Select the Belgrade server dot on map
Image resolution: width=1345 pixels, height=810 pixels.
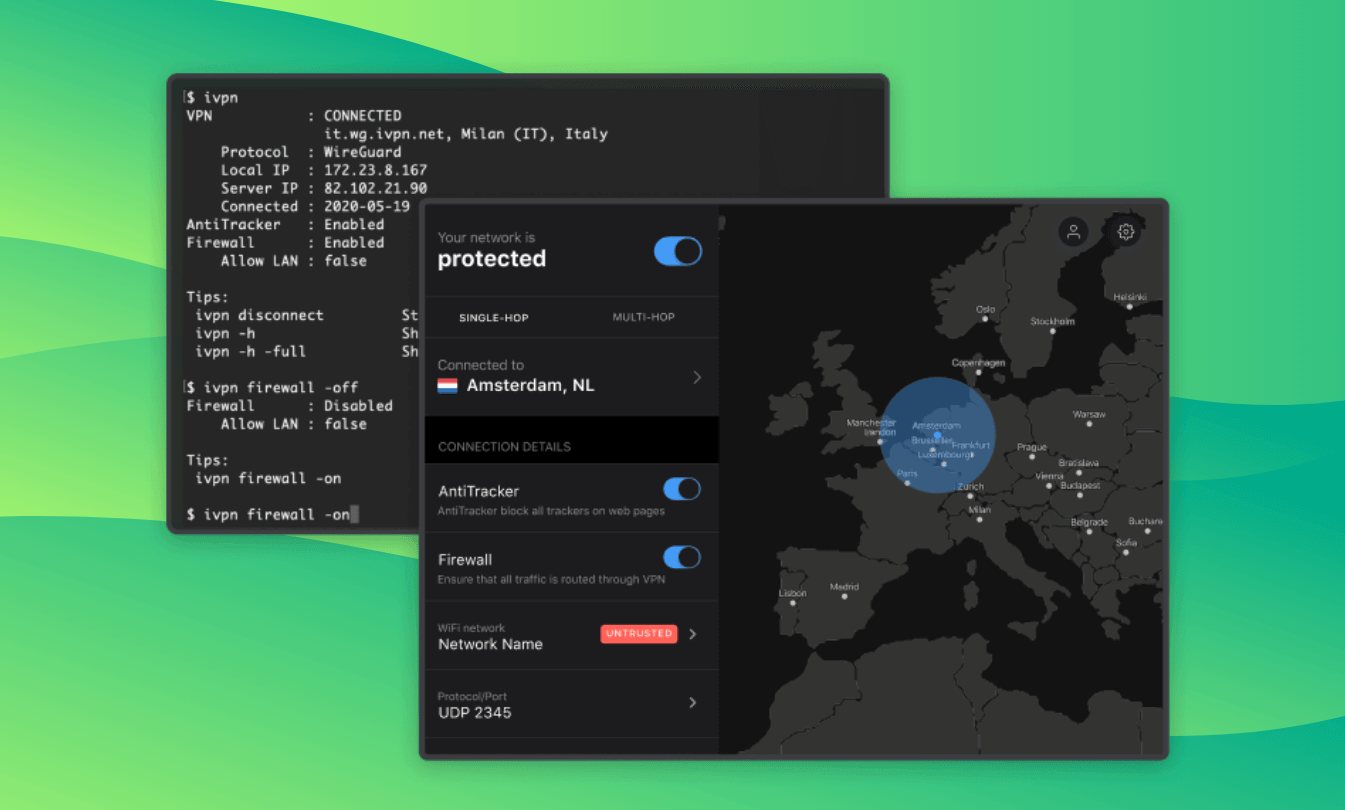pyautogui.click(x=1087, y=532)
